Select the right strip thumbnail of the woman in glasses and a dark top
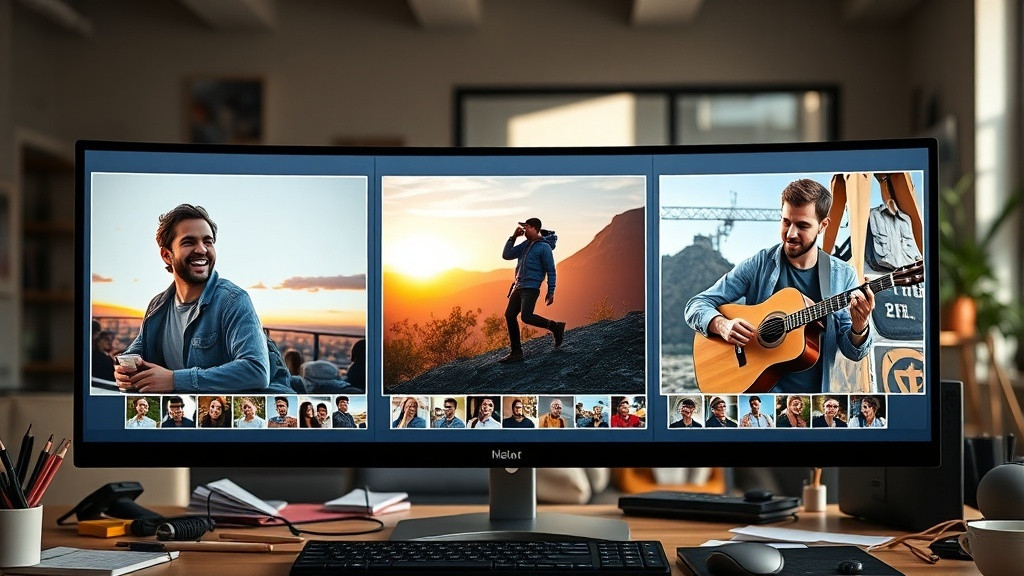The image size is (1024, 576). click(x=829, y=411)
